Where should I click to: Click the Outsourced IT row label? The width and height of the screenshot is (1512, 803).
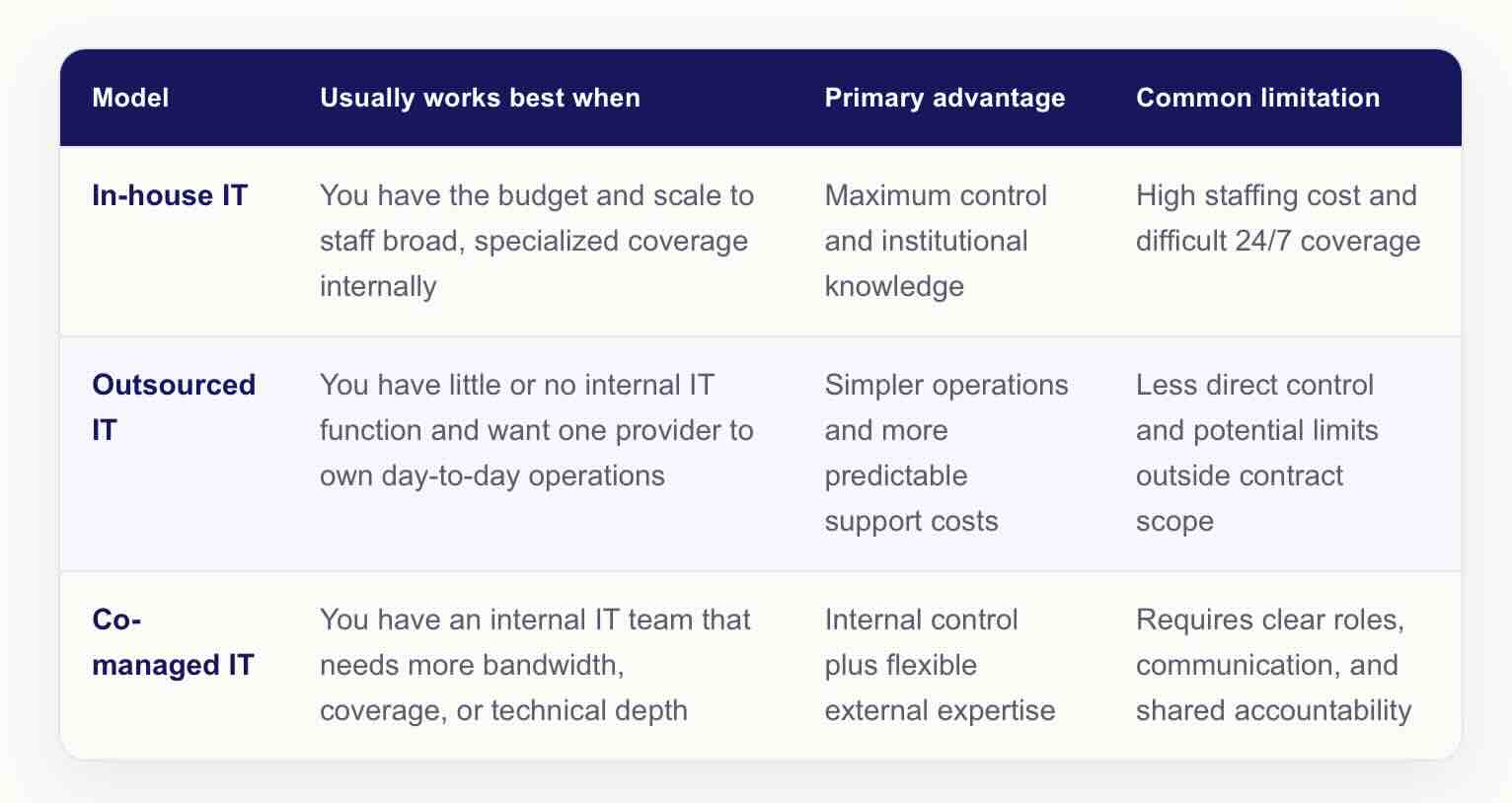[x=174, y=407]
